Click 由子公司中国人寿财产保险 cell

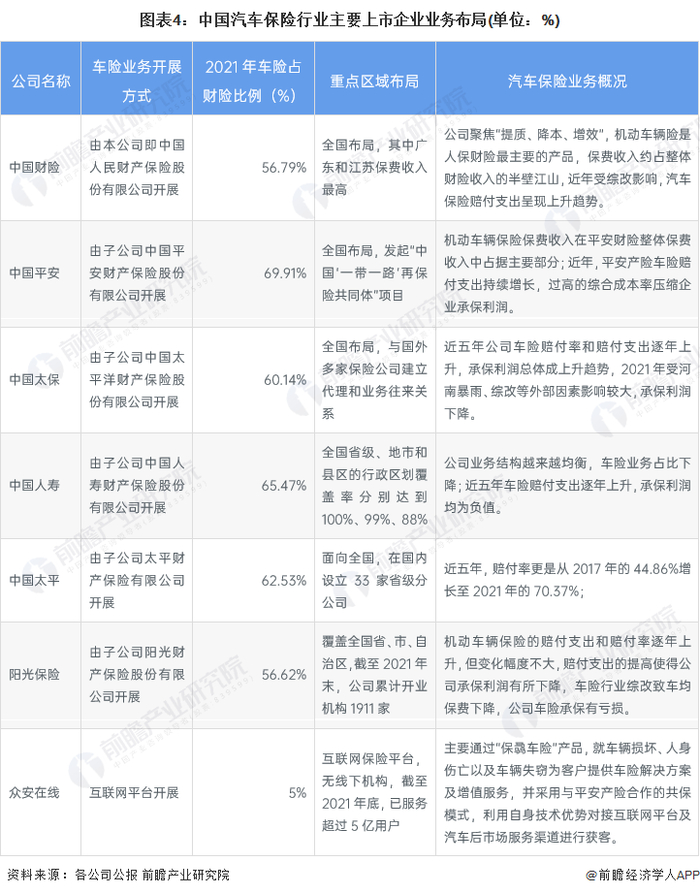pos(137,485)
